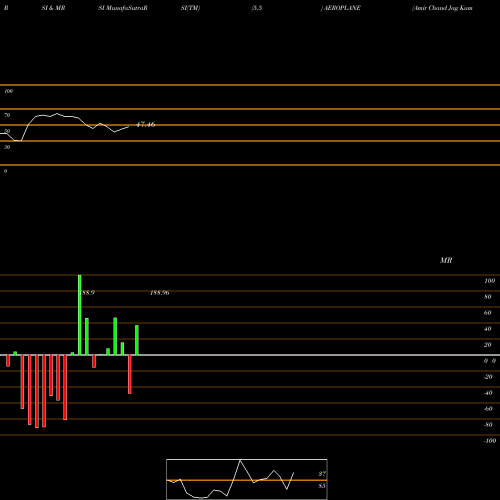The height and width of the screenshot is (500, 500).
Task: Click the Amir Chand Jag Kum header text
Action: tap(442, 8)
